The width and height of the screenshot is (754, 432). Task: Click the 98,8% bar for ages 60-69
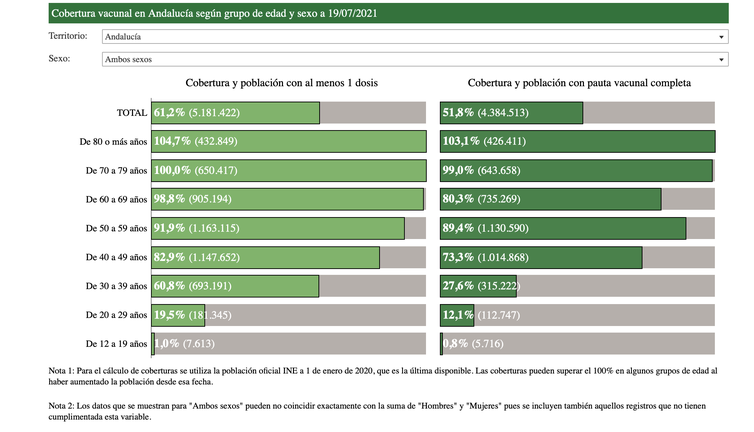tap(287, 199)
